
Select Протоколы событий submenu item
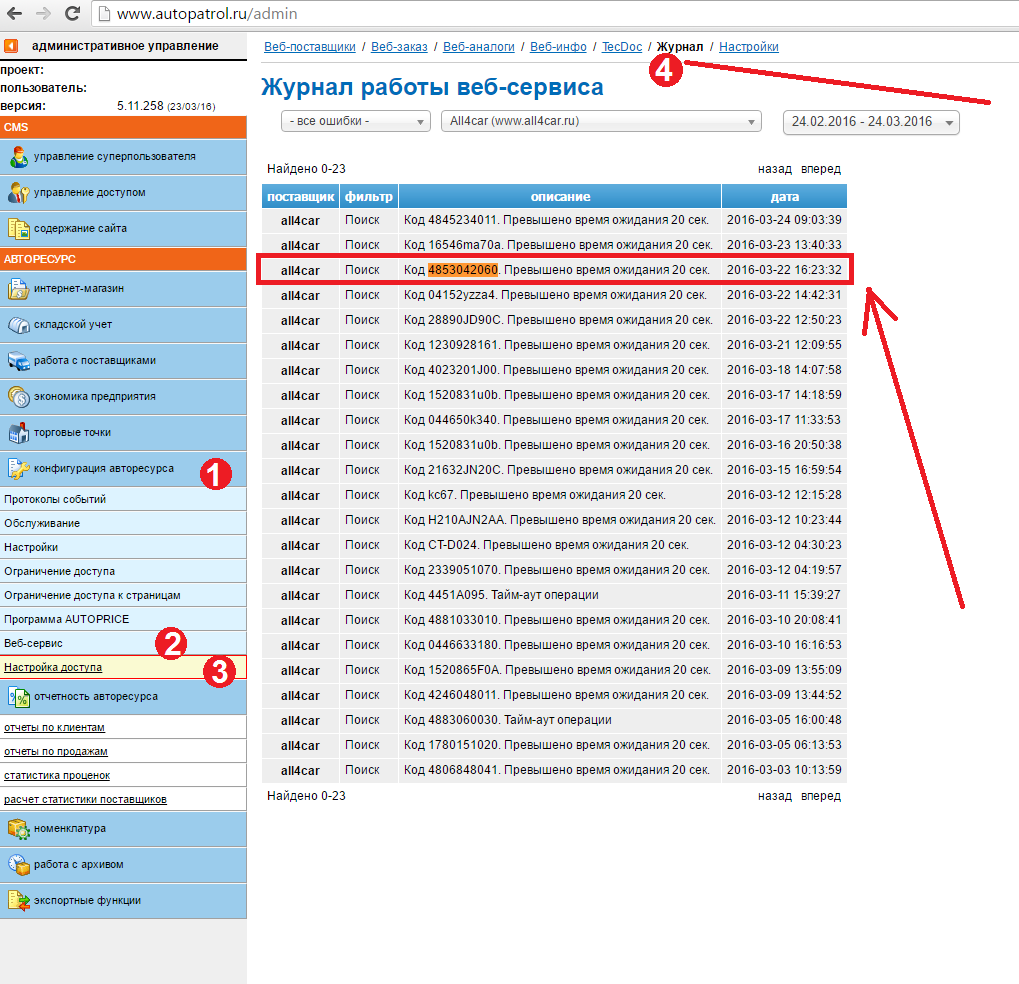123,499
